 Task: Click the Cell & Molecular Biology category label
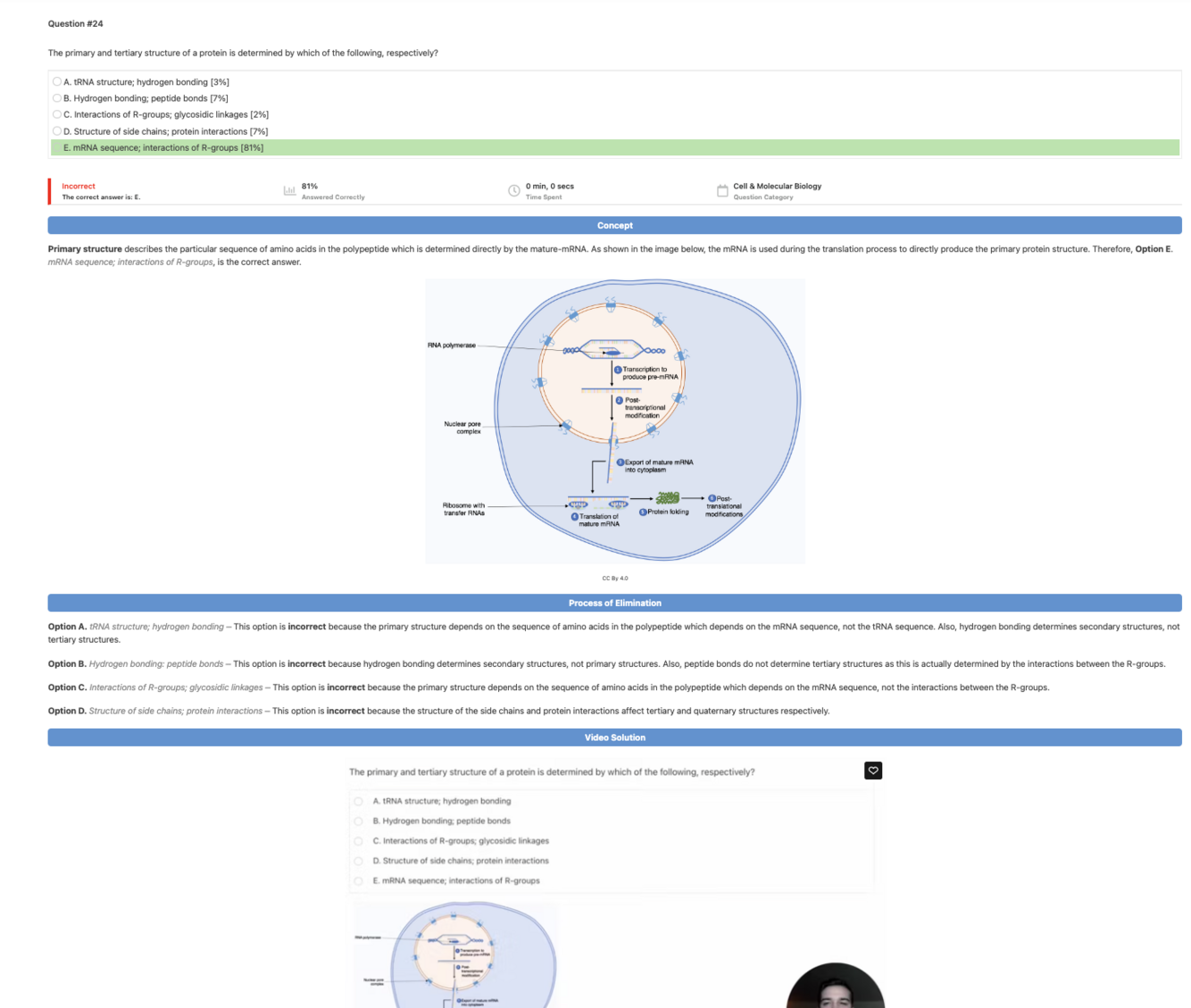(x=778, y=186)
